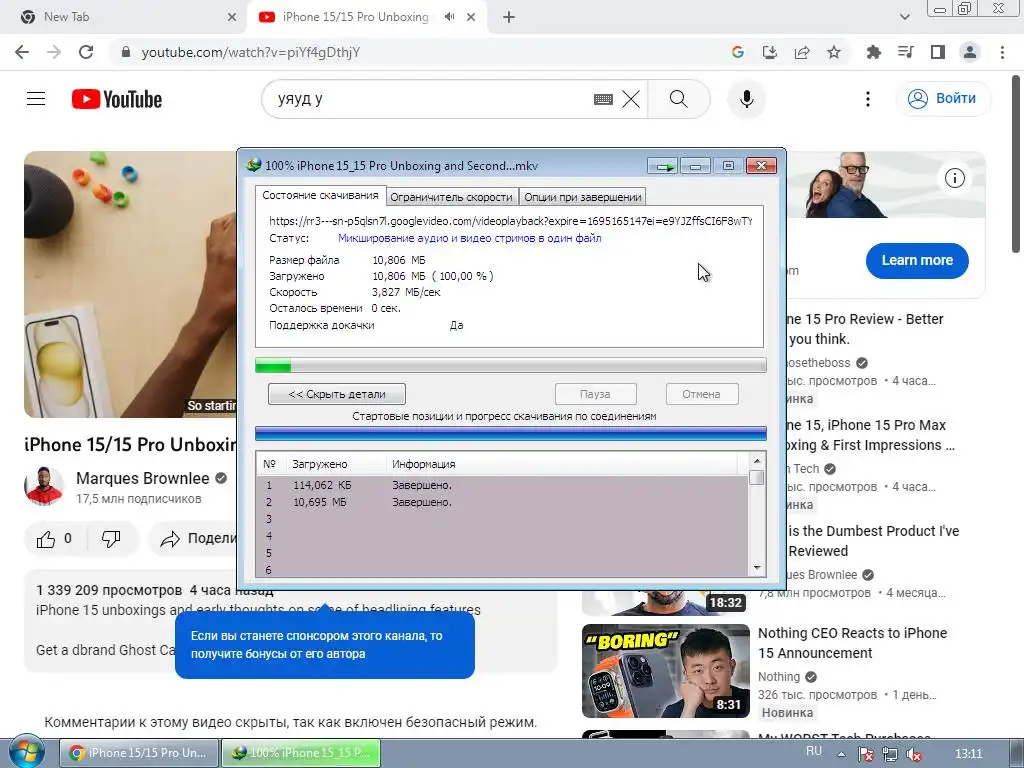Open the YouTube hamburger guide menu
The height and width of the screenshot is (768, 1024).
click(36, 99)
